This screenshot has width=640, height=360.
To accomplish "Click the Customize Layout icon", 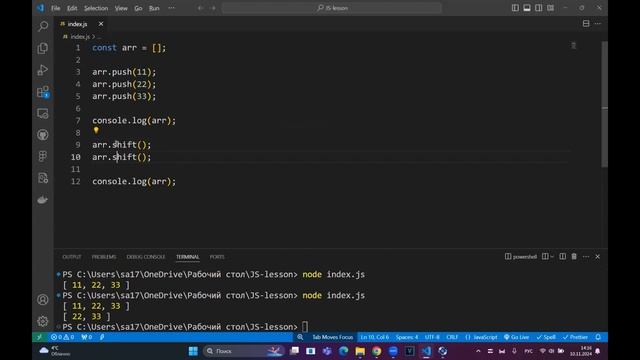I will [551, 8].
